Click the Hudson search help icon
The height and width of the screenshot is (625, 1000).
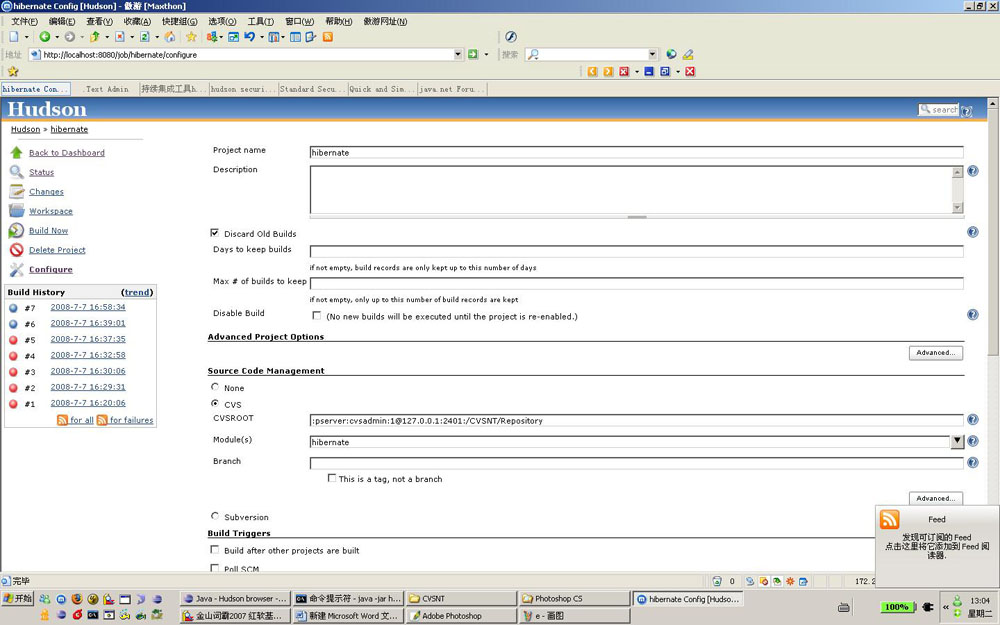click(x=967, y=111)
